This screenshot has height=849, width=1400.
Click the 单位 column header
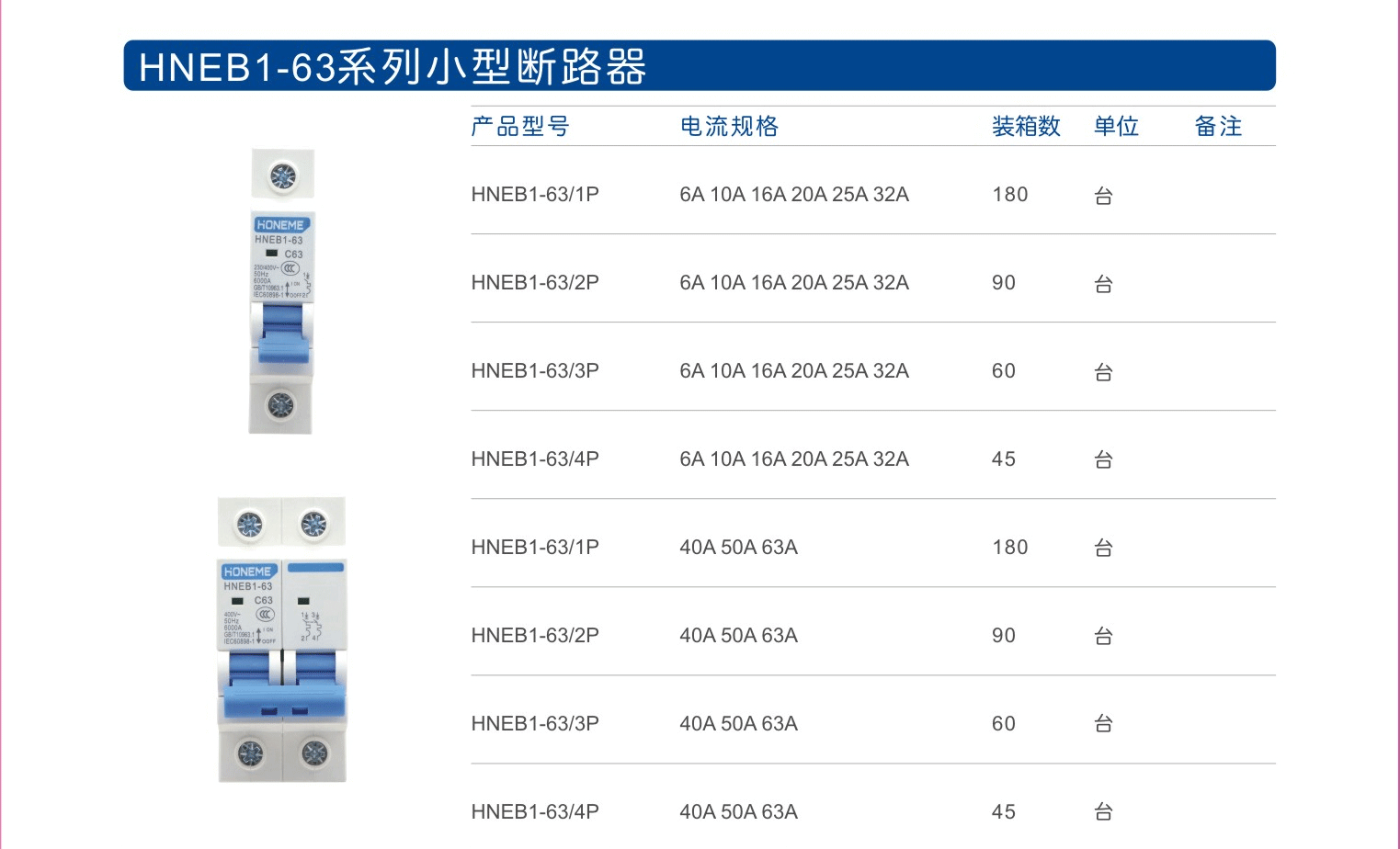coord(1116,126)
